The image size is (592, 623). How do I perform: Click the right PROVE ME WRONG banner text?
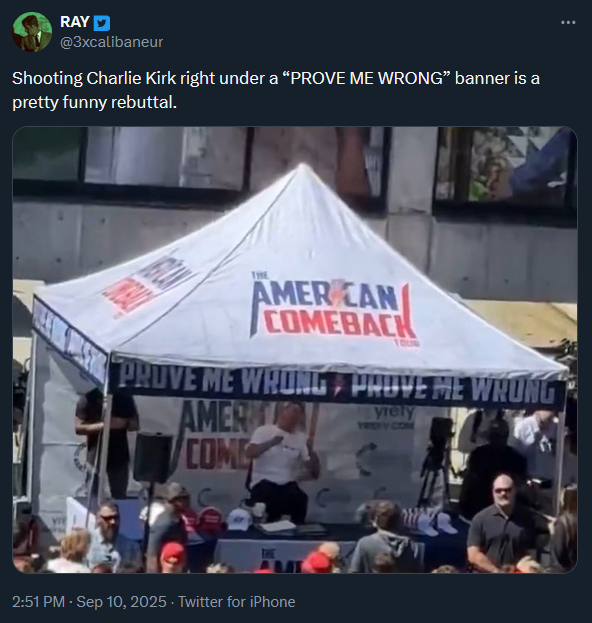(x=452, y=389)
